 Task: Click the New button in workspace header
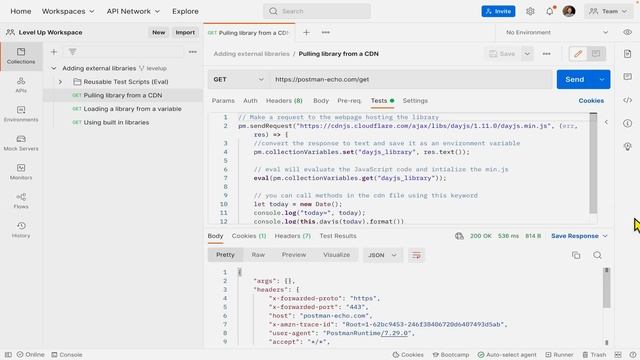(159, 32)
